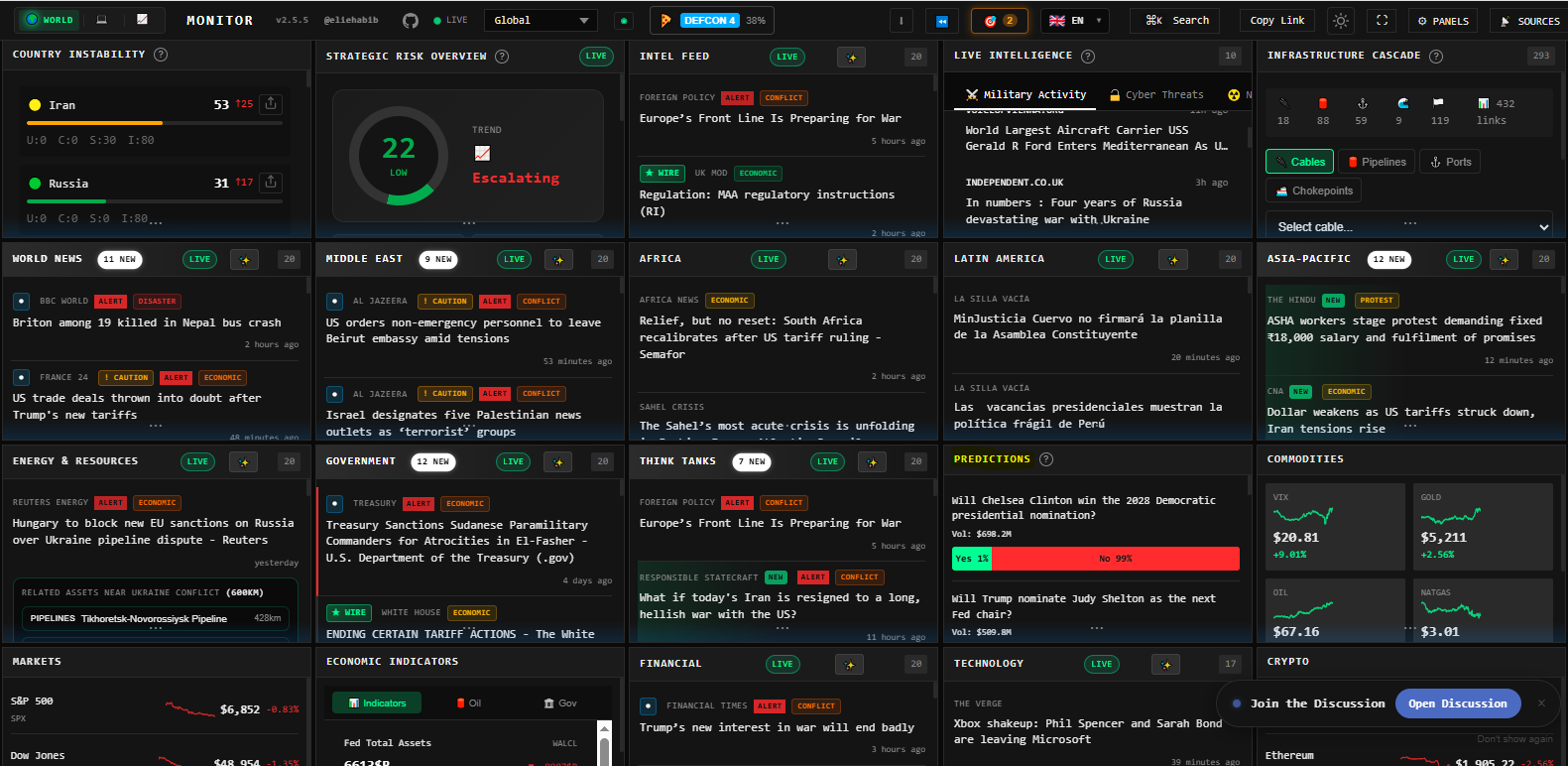Click Chelsea Clinton prediction Yes/No bar
1568x766 pixels.
click(1095, 559)
